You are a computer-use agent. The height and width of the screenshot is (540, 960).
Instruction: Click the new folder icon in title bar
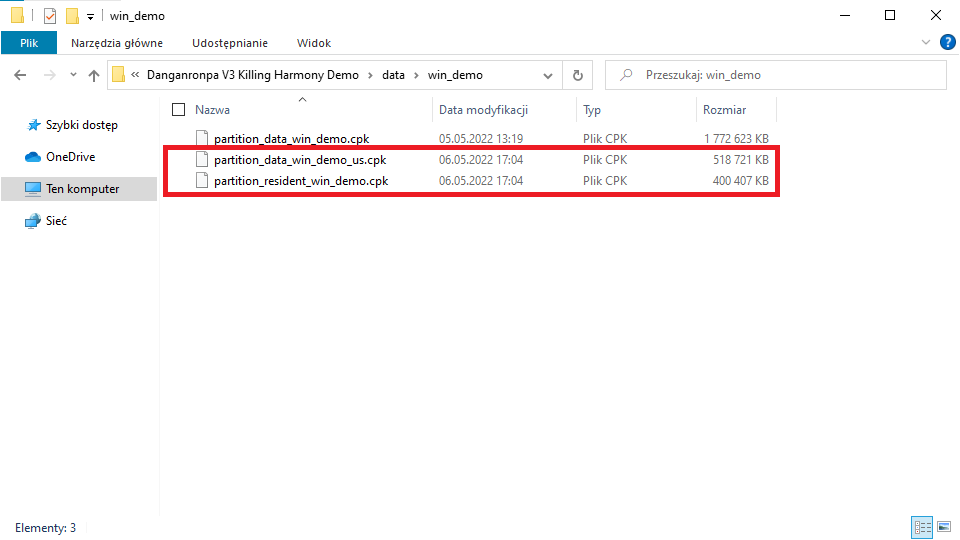[72, 16]
